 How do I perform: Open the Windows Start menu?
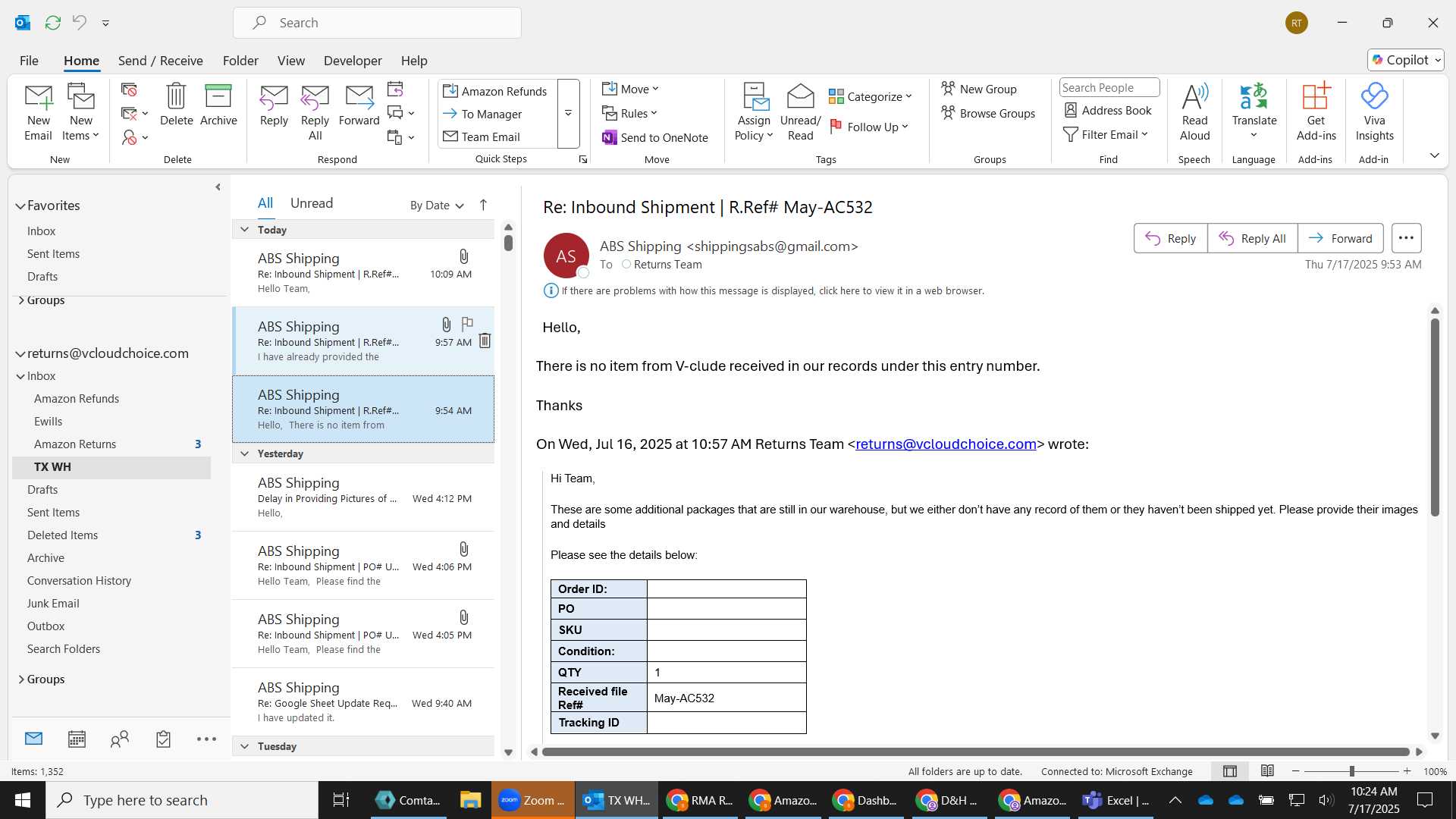pos(22,800)
